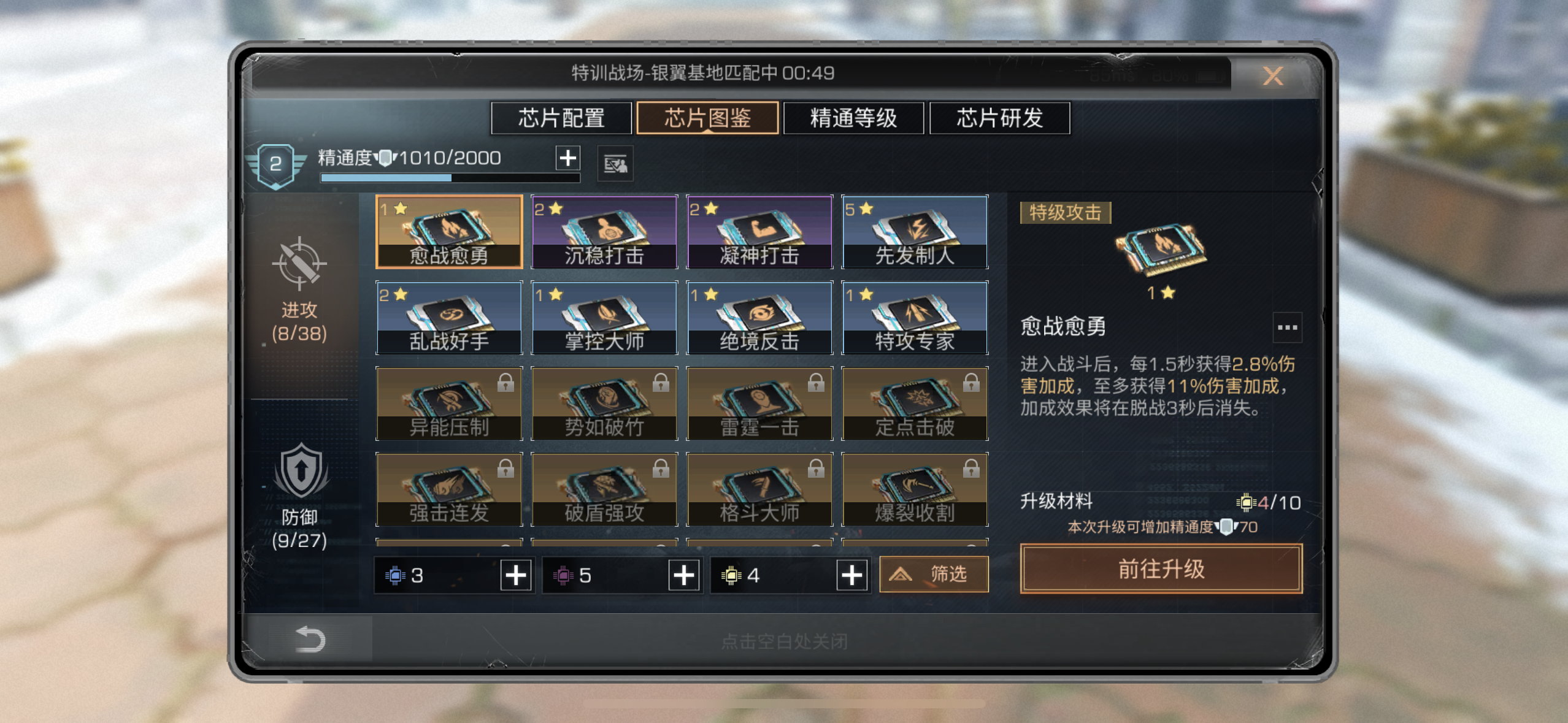Open the 芯片研发 tab

click(1000, 118)
